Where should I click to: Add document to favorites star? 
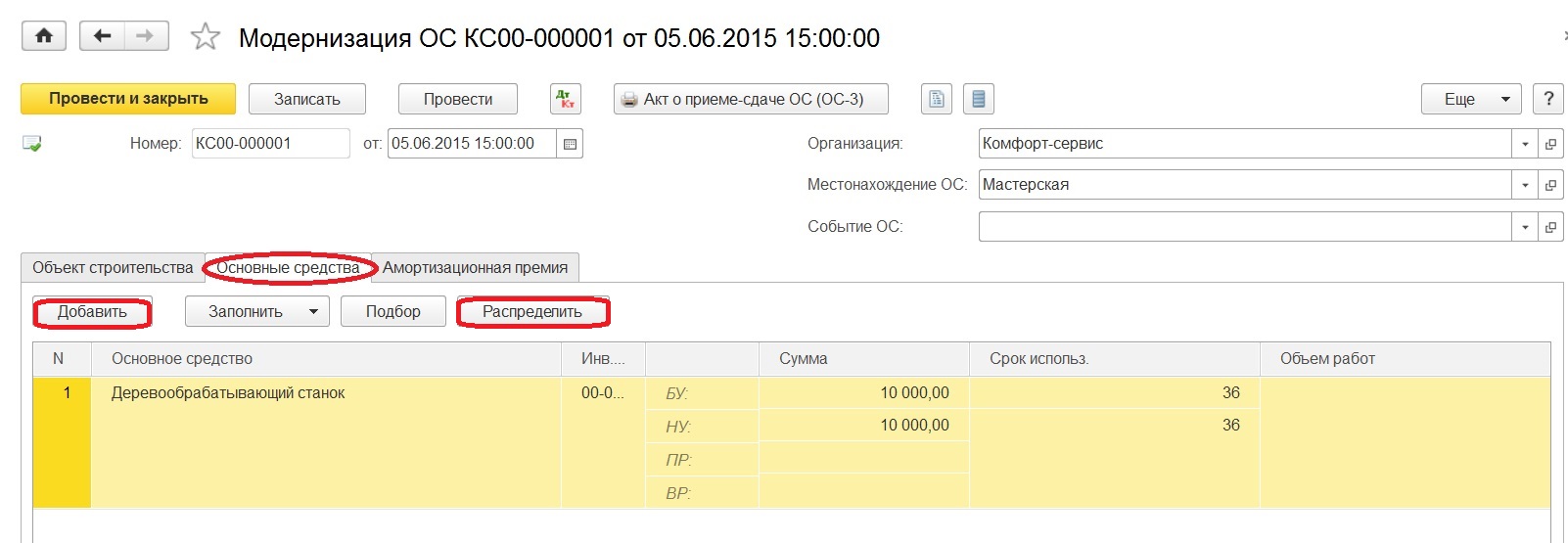[206, 37]
